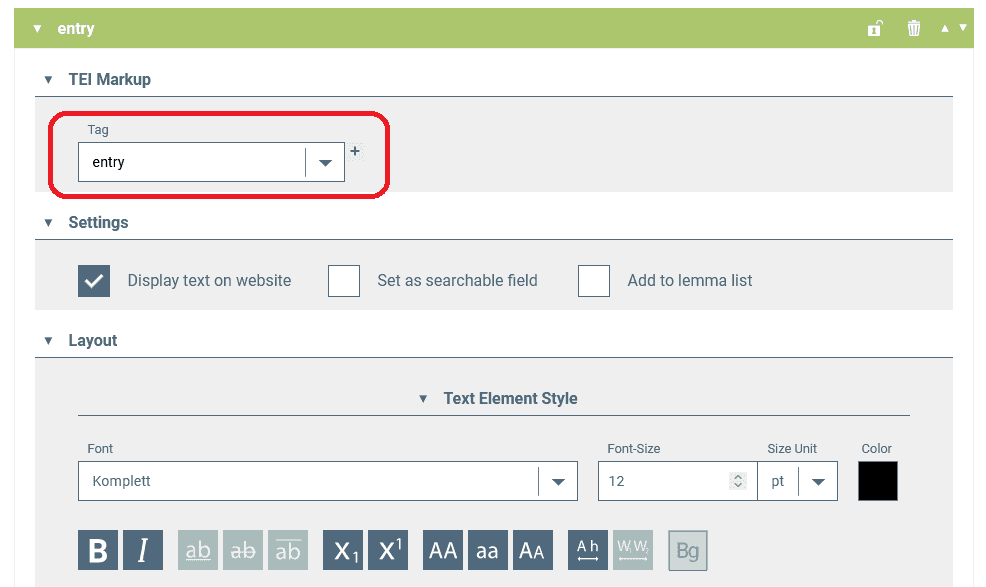Toggle bold text formatting
Image resolution: width=986 pixels, height=587 pixels.
(x=98, y=551)
